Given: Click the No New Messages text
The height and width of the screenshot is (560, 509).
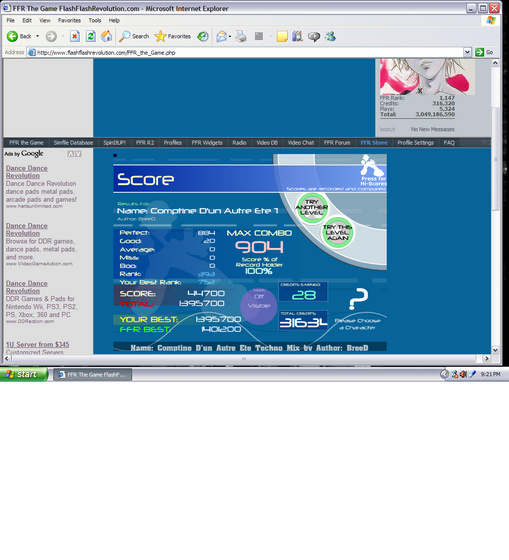Looking at the screenshot, I should click(x=433, y=129).
